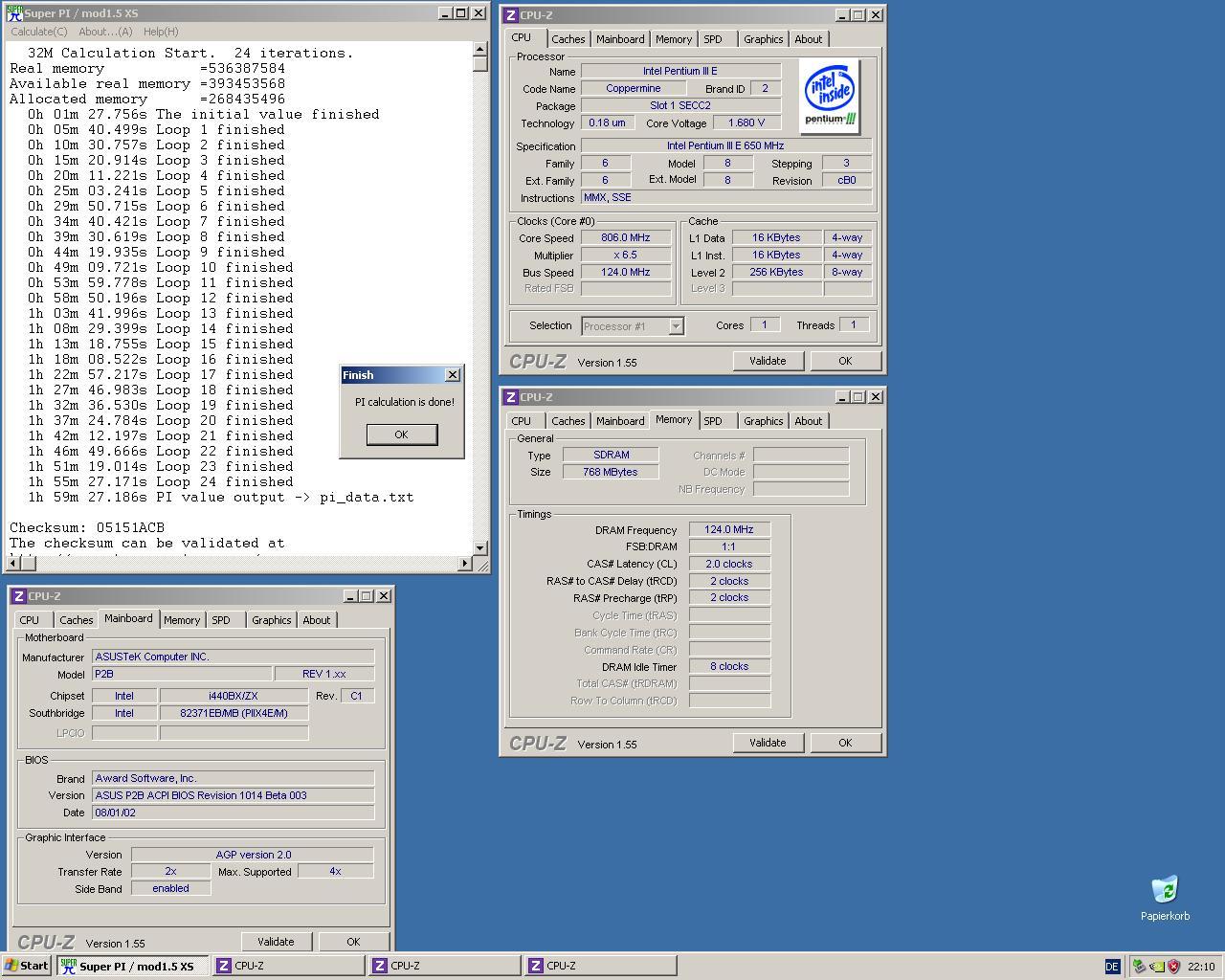The width and height of the screenshot is (1225, 980).
Task: Open the Calculate(C) menu in Super PI
Action: (39, 32)
